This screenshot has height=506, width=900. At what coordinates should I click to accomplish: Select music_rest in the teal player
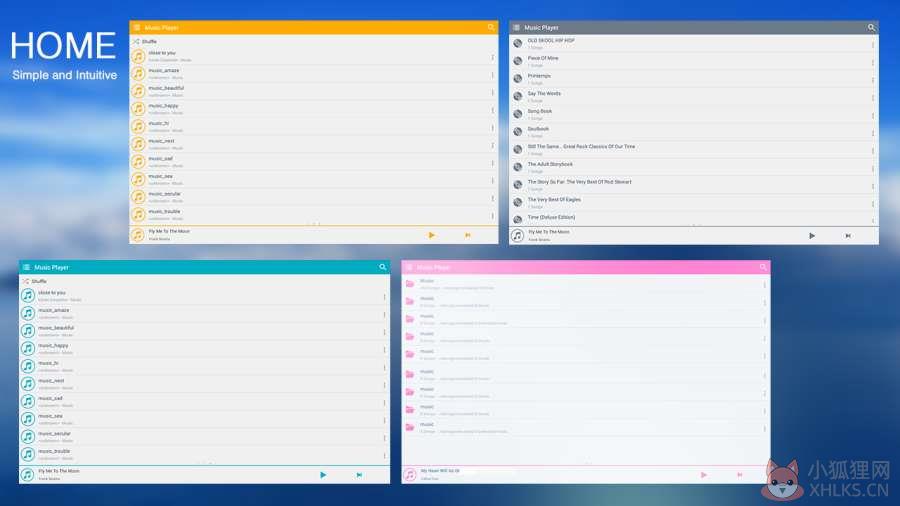(x=204, y=384)
